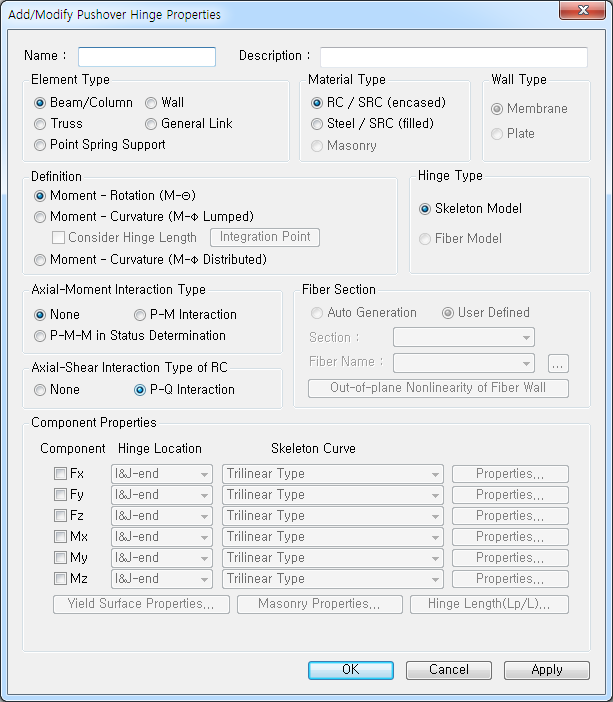Screen dimensions: 613x702
Task: Open Fx hinge location dropdown
Action: 161,474
